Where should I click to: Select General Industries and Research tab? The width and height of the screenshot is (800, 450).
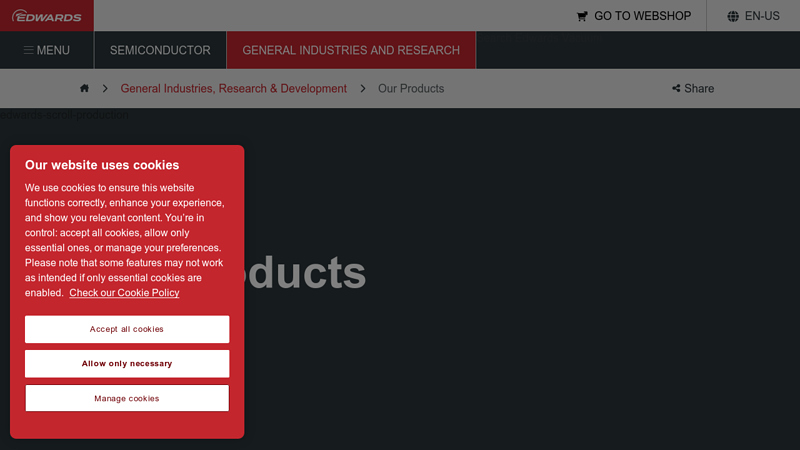coord(351,50)
